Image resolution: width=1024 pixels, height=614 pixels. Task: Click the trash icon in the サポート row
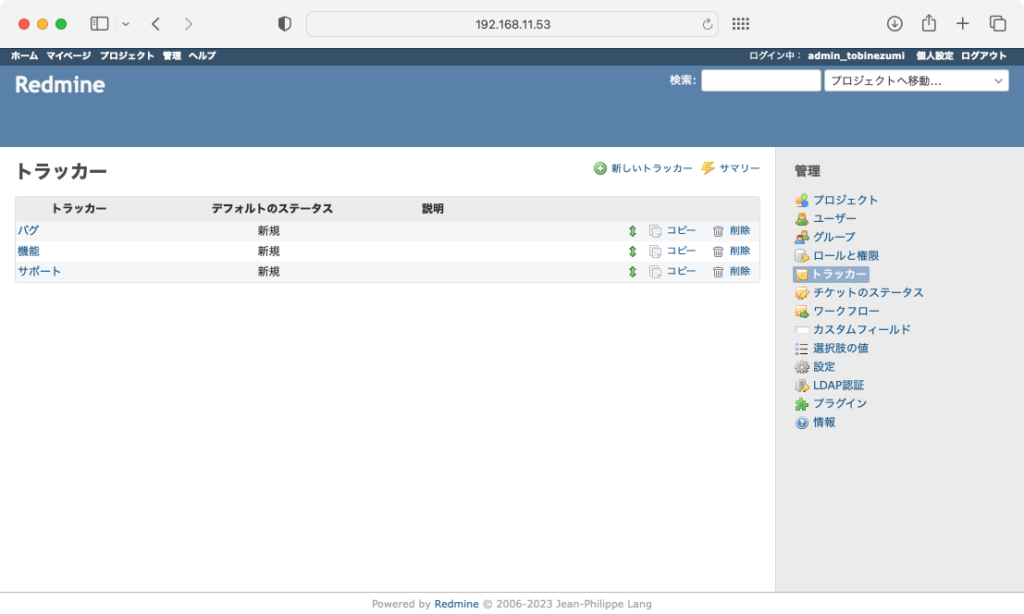point(718,271)
